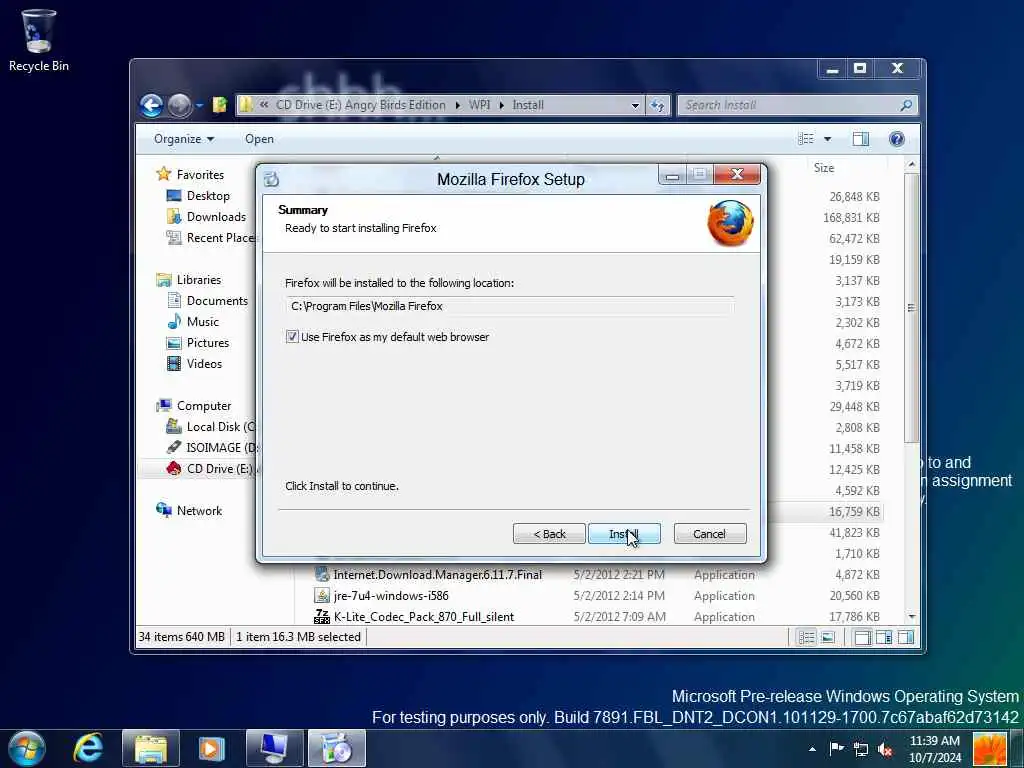Change view with the views icon
The width and height of the screenshot is (1024, 768).
point(806,138)
